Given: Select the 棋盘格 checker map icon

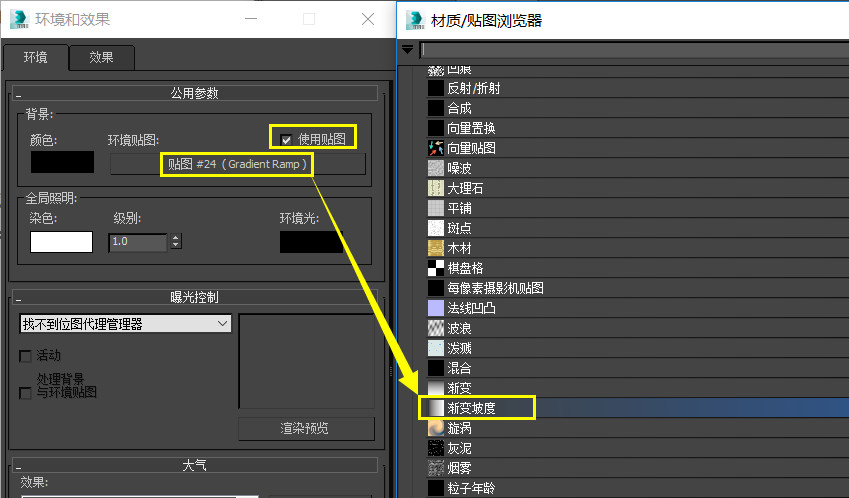Looking at the screenshot, I should click(x=436, y=268).
